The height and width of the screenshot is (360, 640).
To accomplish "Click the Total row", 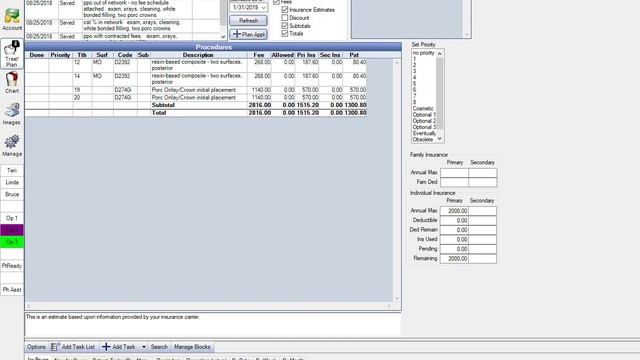I will point(196,113).
